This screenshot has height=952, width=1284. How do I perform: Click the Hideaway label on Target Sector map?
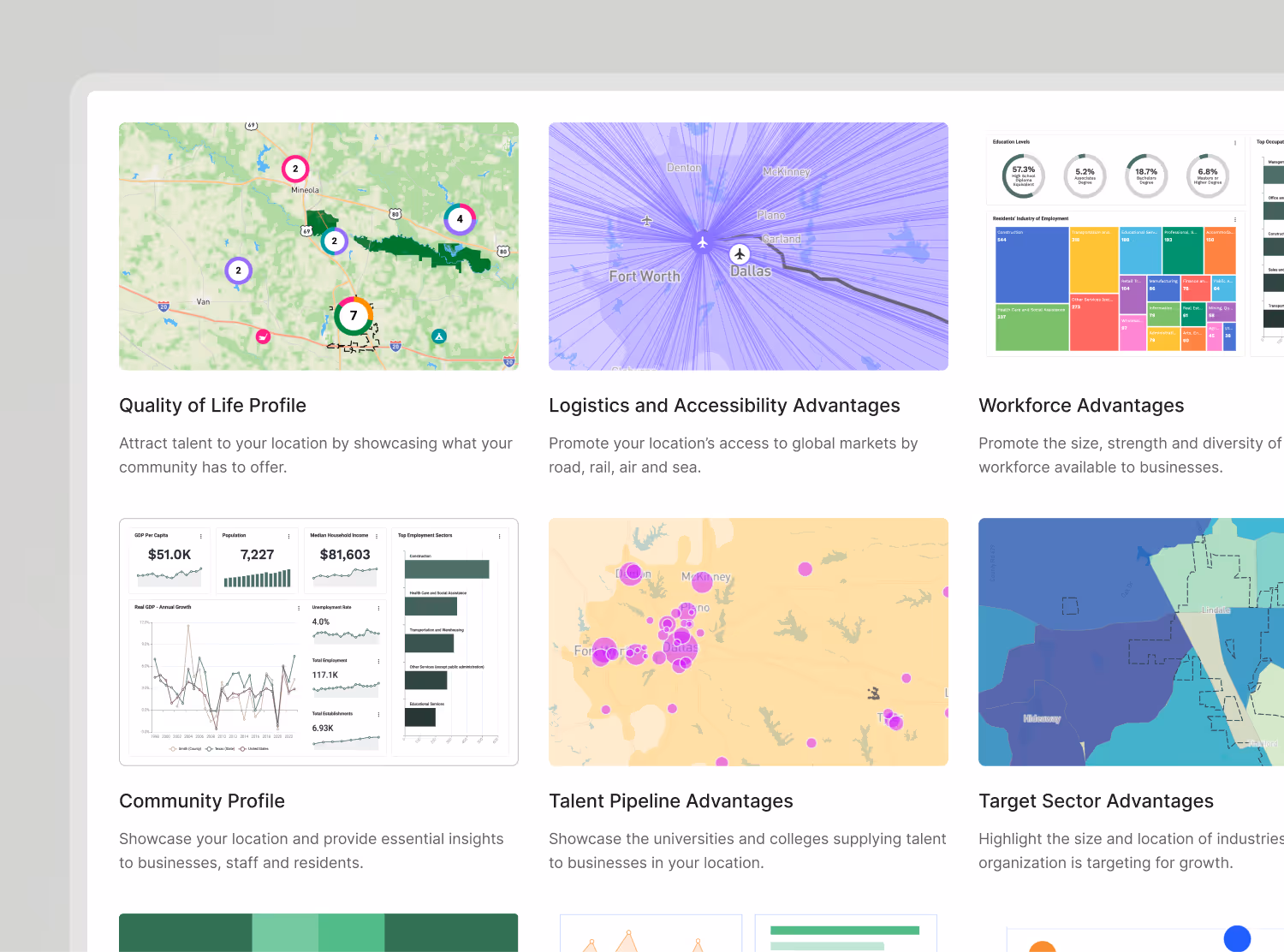pyautogui.click(x=1042, y=719)
